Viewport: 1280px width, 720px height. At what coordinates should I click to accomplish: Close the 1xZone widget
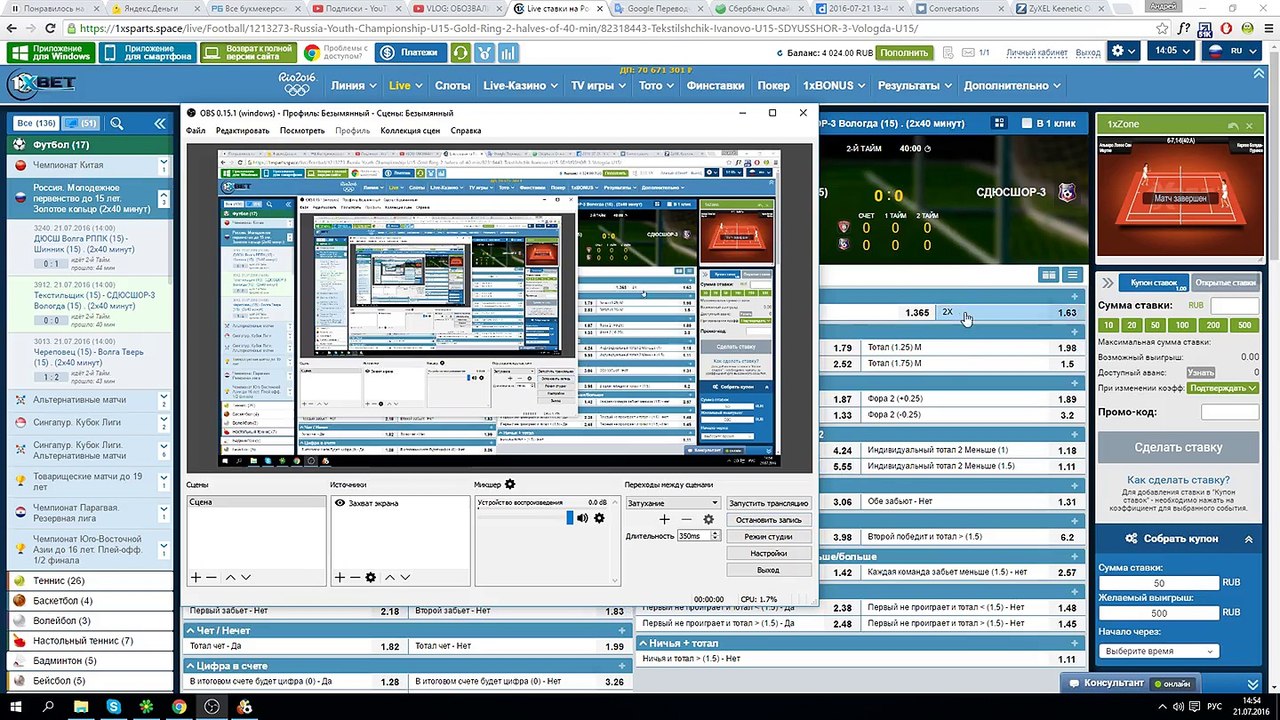coord(1250,124)
